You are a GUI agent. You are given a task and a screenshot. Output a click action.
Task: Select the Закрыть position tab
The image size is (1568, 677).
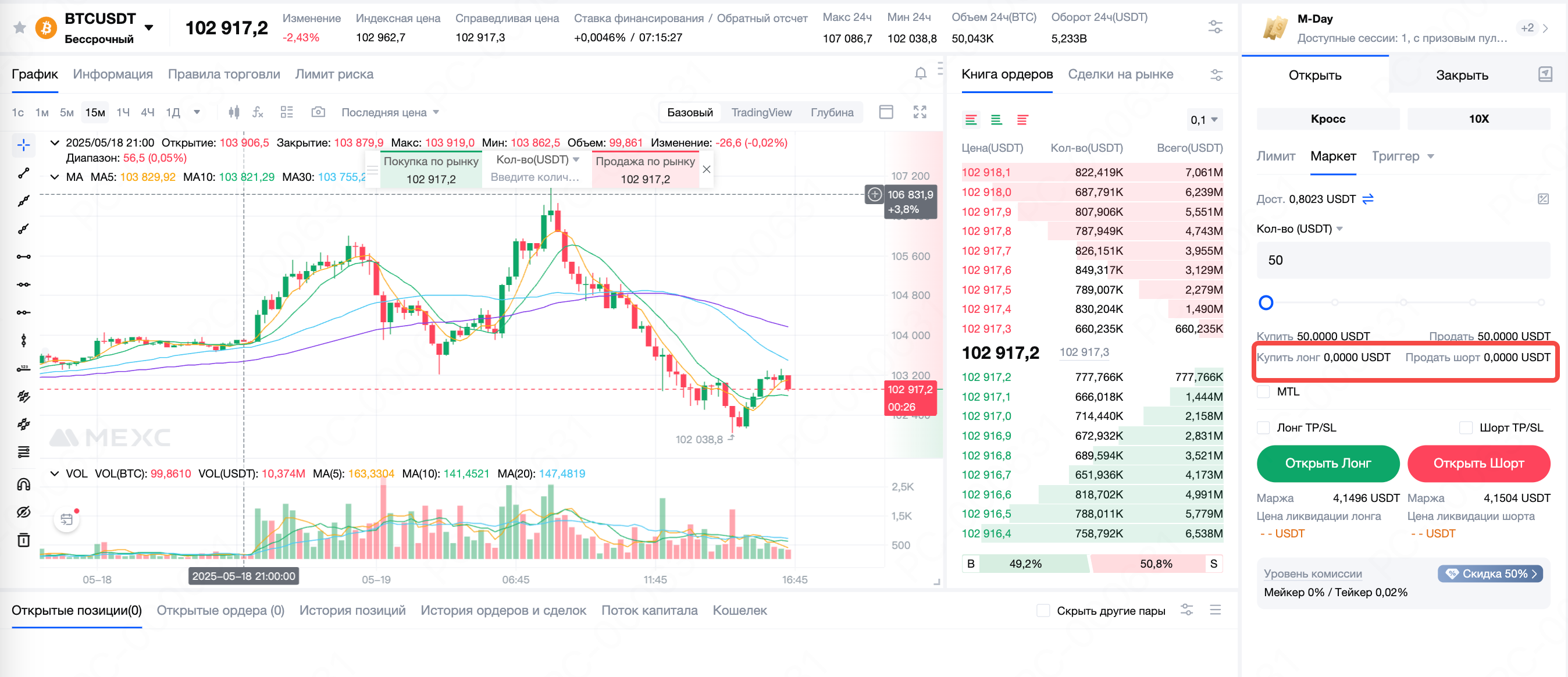click(1462, 75)
